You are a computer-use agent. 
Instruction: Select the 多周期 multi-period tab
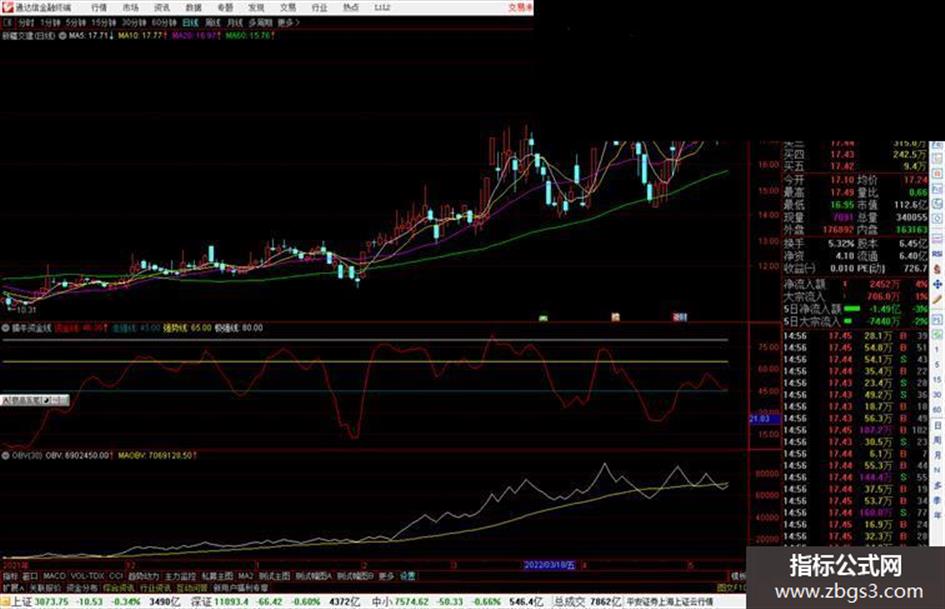(260, 23)
